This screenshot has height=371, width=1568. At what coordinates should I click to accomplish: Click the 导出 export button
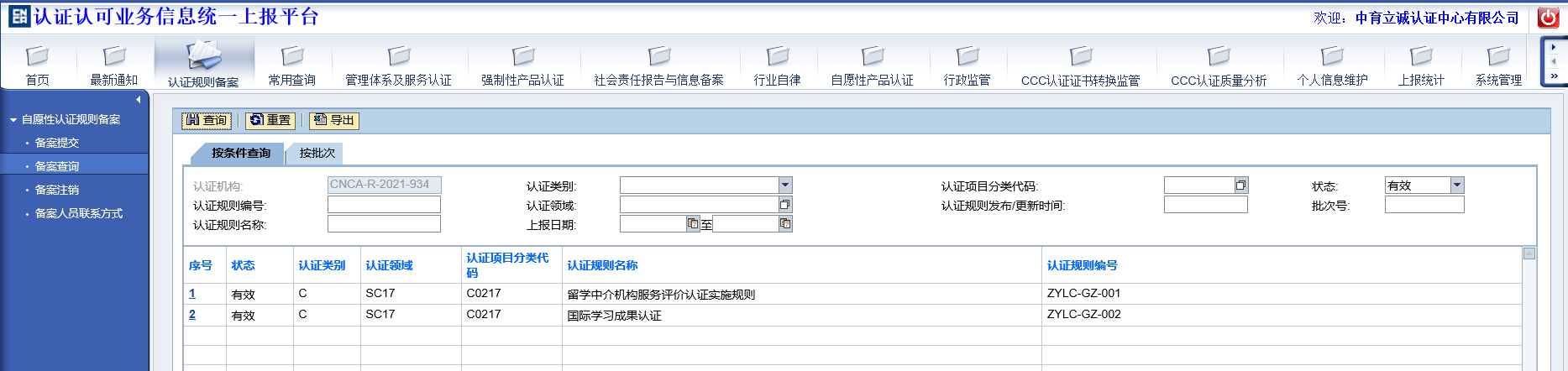(333, 121)
